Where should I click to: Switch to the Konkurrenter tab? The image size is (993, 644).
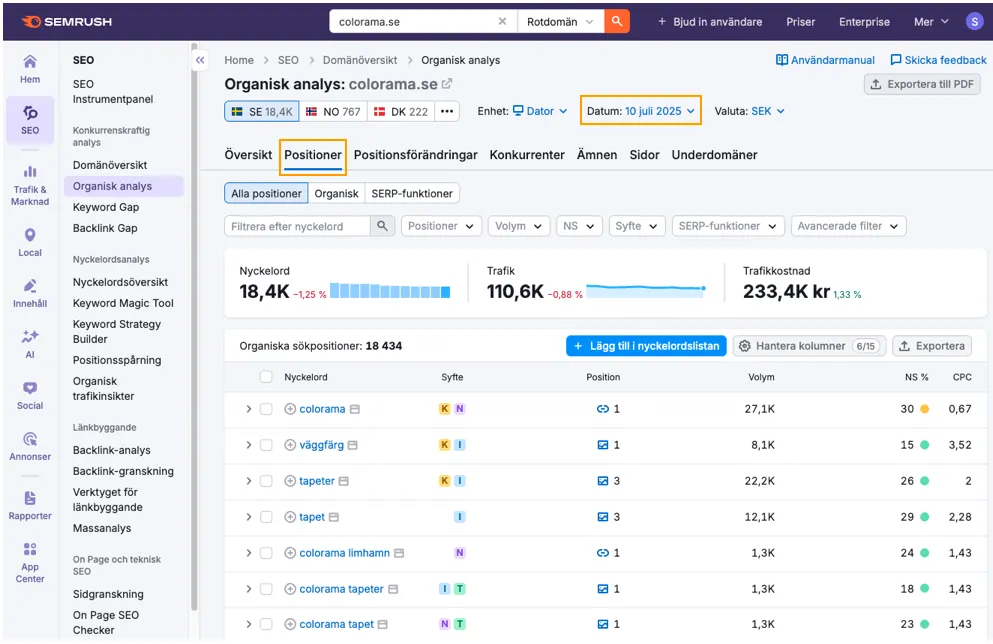coord(527,155)
